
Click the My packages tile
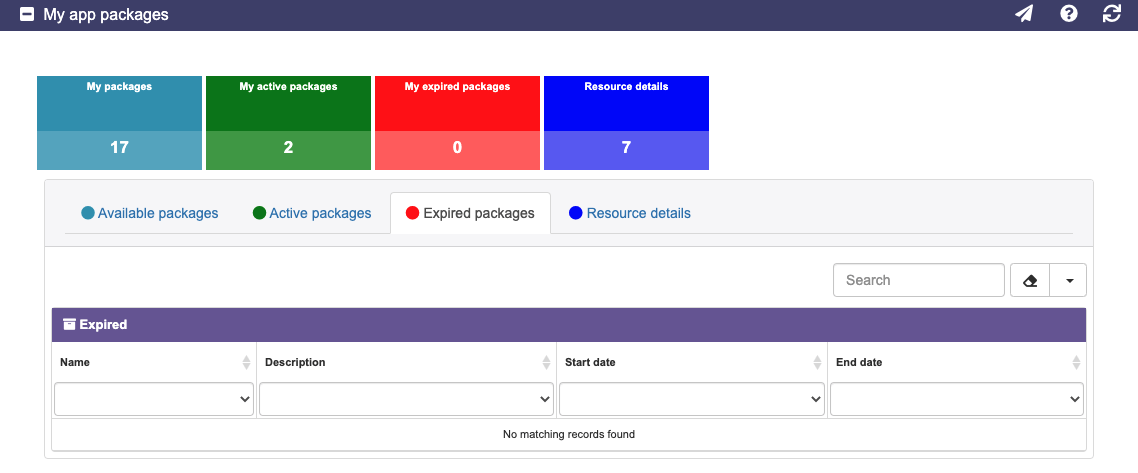(x=119, y=123)
